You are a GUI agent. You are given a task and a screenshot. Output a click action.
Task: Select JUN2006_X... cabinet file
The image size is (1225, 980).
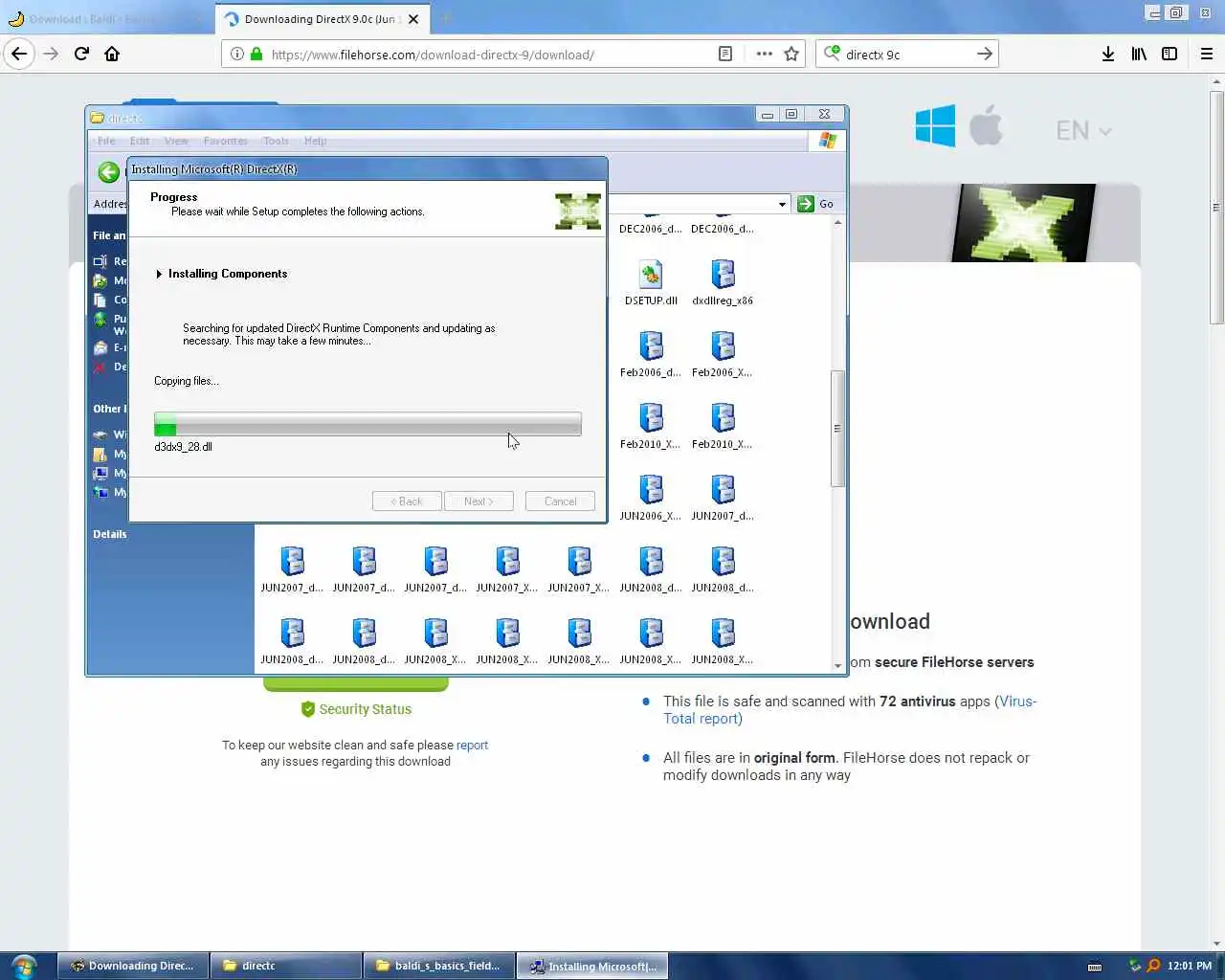click(x=651, y=499)
